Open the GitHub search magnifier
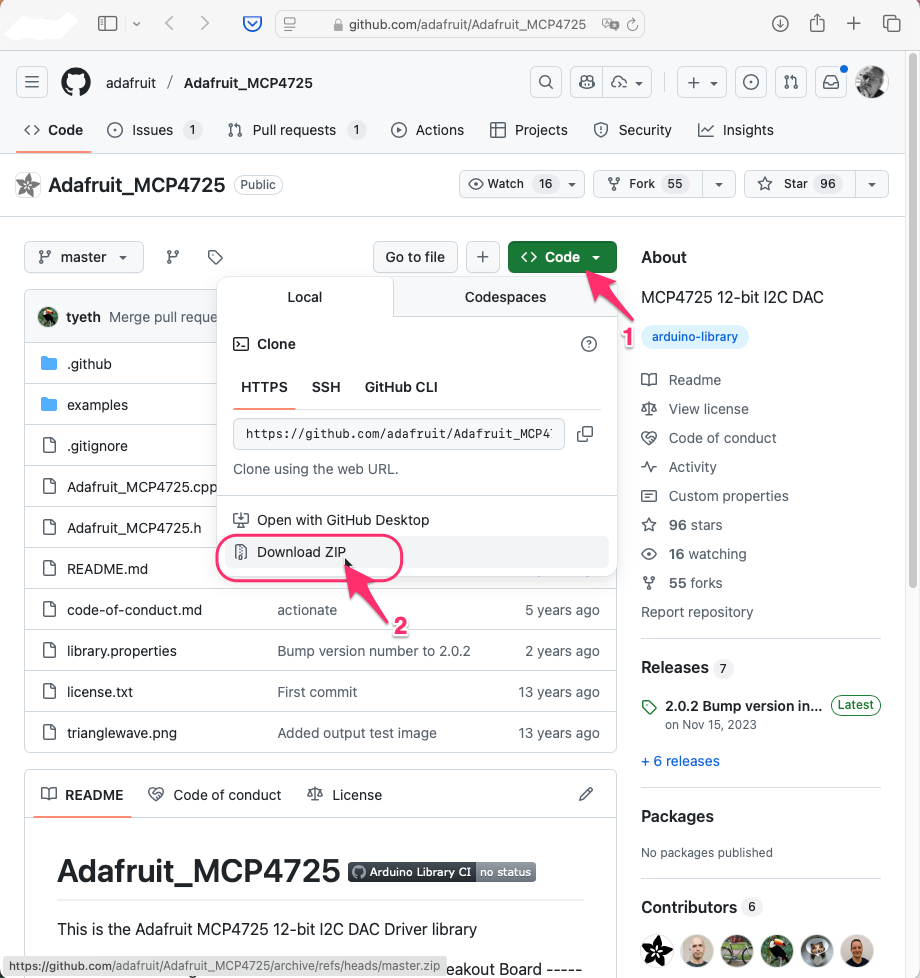Screen dimensions: 920x978 [x=546, y=82]
